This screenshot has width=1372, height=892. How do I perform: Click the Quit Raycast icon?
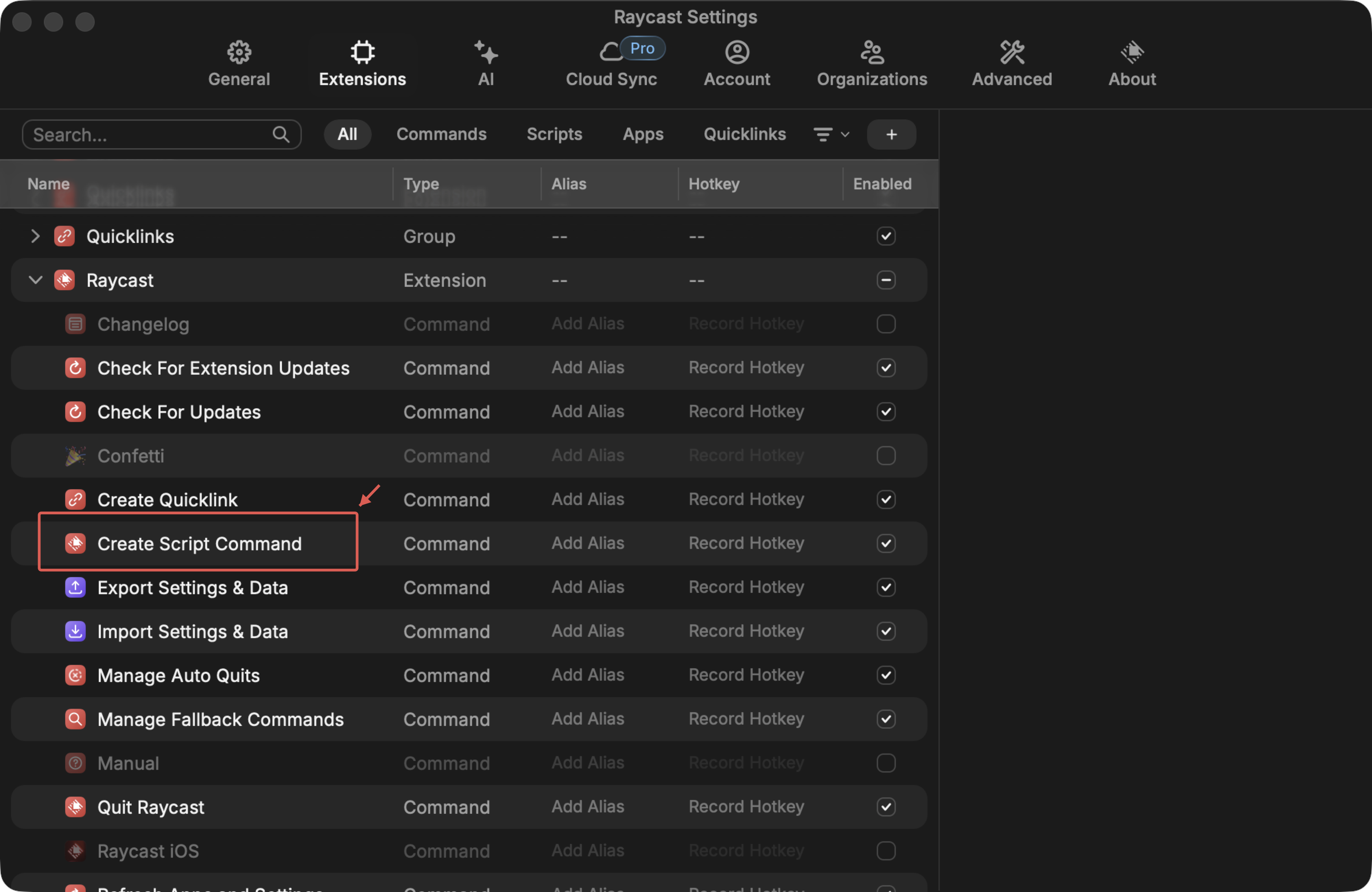(x=75, y=807)
